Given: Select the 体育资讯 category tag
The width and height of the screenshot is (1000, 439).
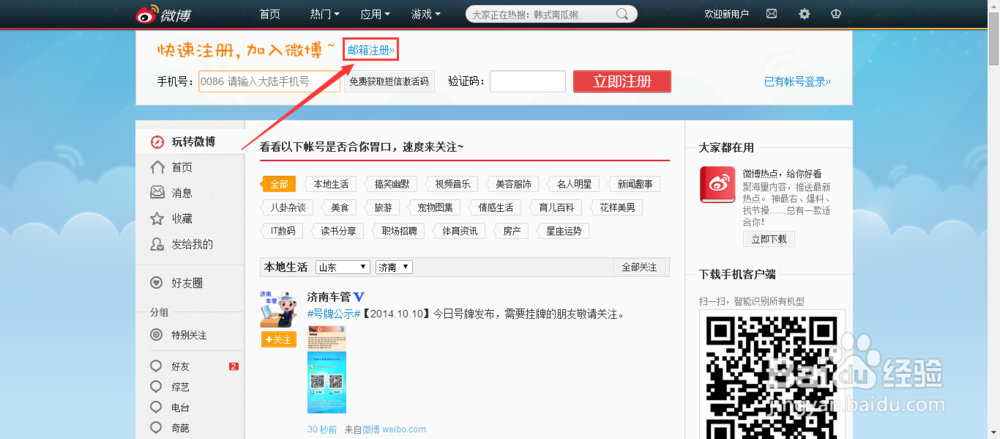Looking at the screenshot, I should (x=459, y=230).
